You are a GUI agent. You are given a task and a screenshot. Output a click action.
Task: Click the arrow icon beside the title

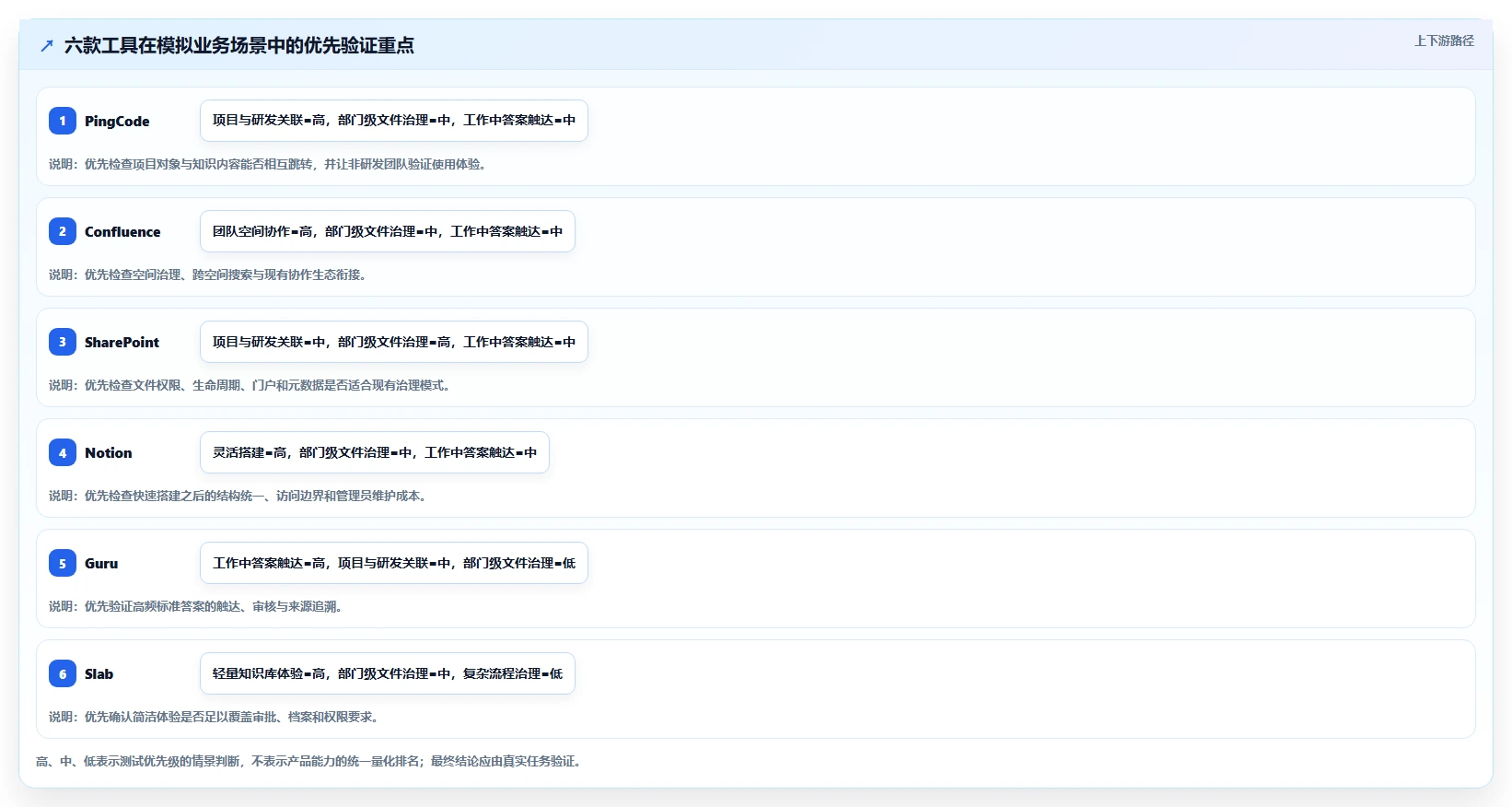point(47,45)
